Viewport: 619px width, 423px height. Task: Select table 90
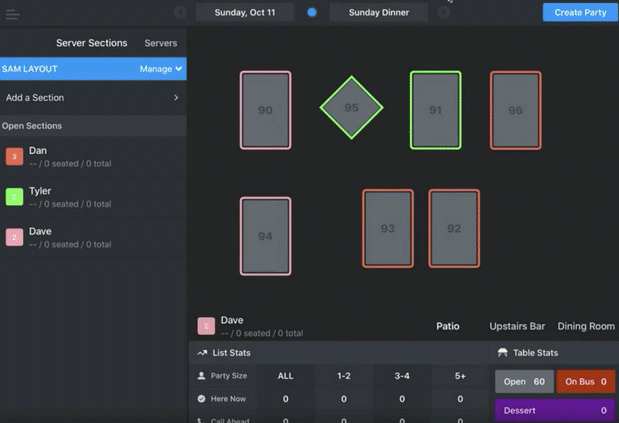[x=265, y=110]
